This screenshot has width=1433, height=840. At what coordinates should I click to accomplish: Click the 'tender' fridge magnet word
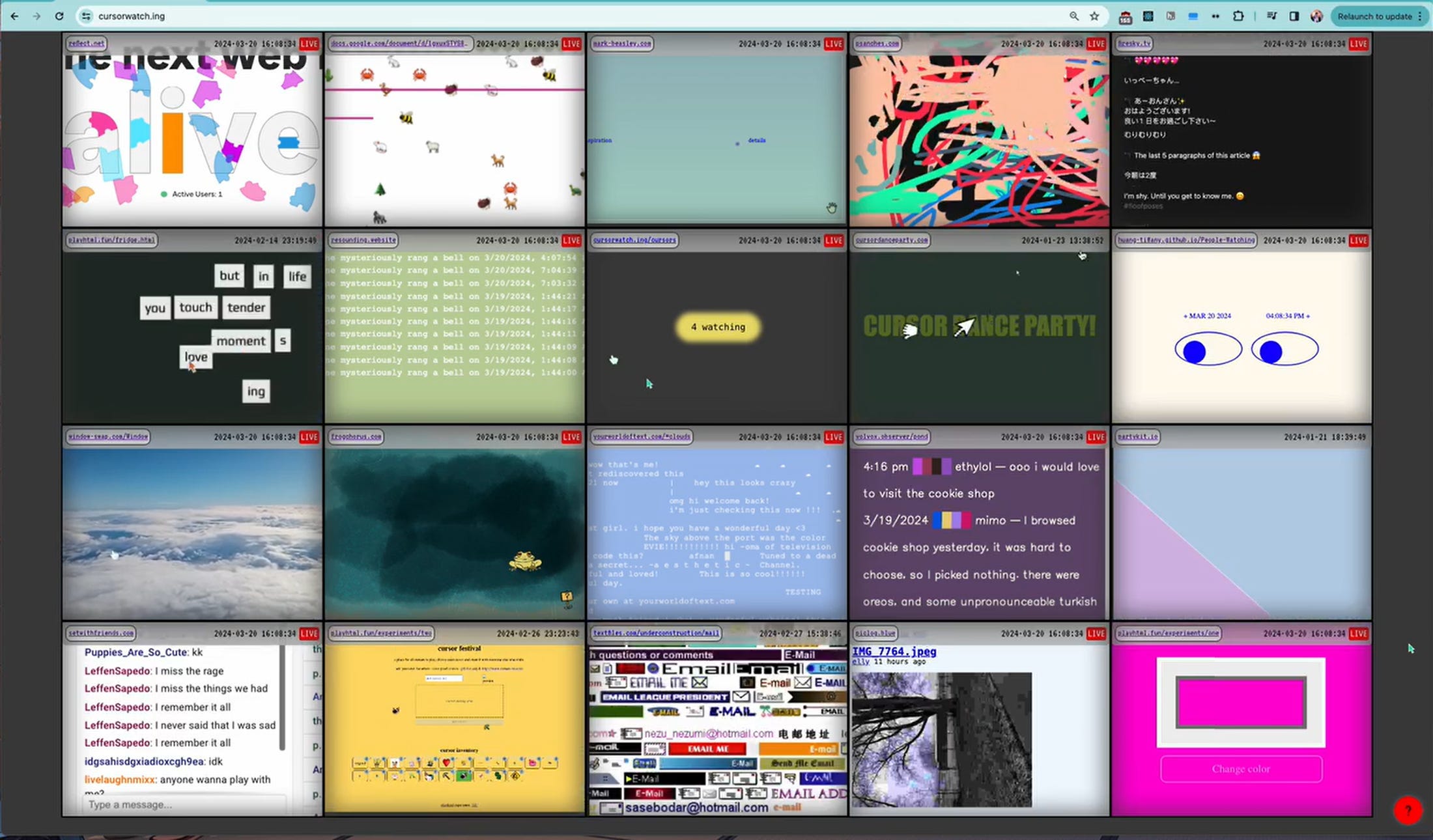tap(246, 307)
